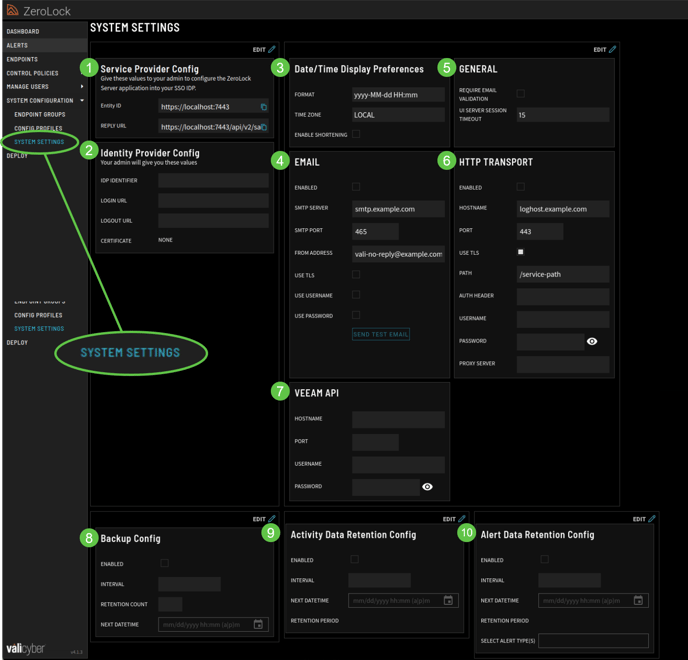Screen dimensions: 688x660
Task: Enable the Activity Data Retention checkbox
Action: [x=355, y=559]
